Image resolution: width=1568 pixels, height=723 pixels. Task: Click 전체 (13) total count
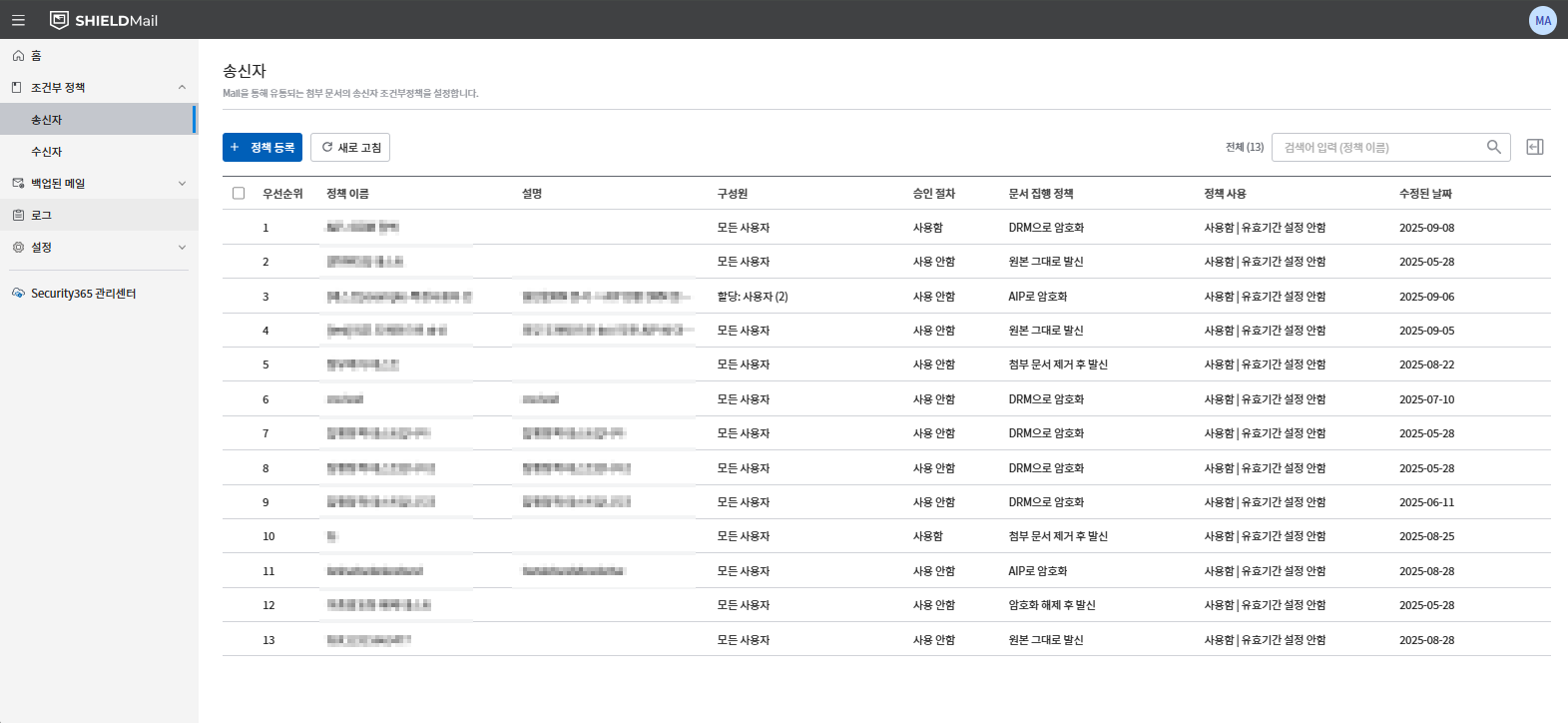(x=1245, y=147)
